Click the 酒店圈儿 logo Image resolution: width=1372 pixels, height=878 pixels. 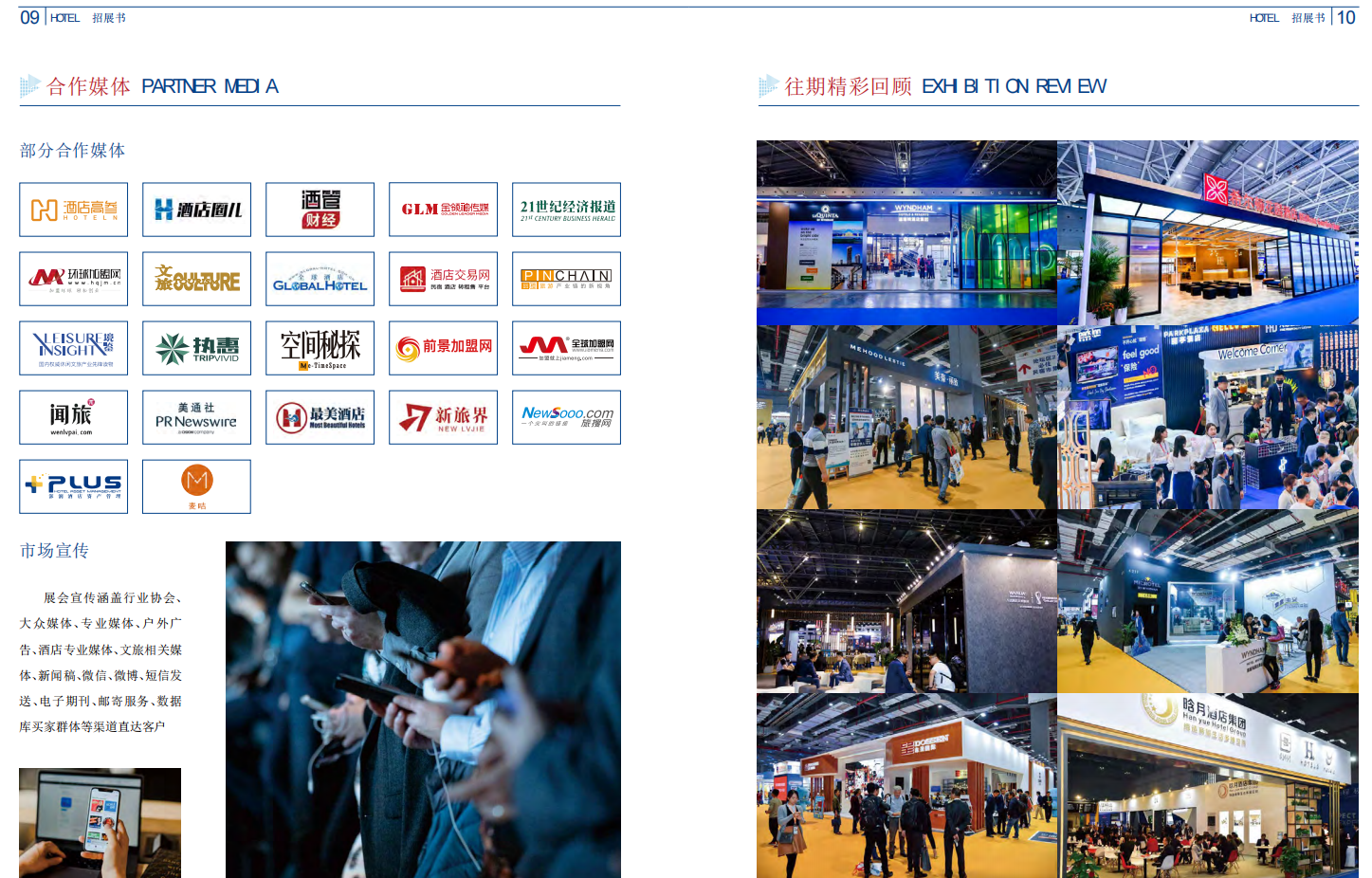coord(196,210)
